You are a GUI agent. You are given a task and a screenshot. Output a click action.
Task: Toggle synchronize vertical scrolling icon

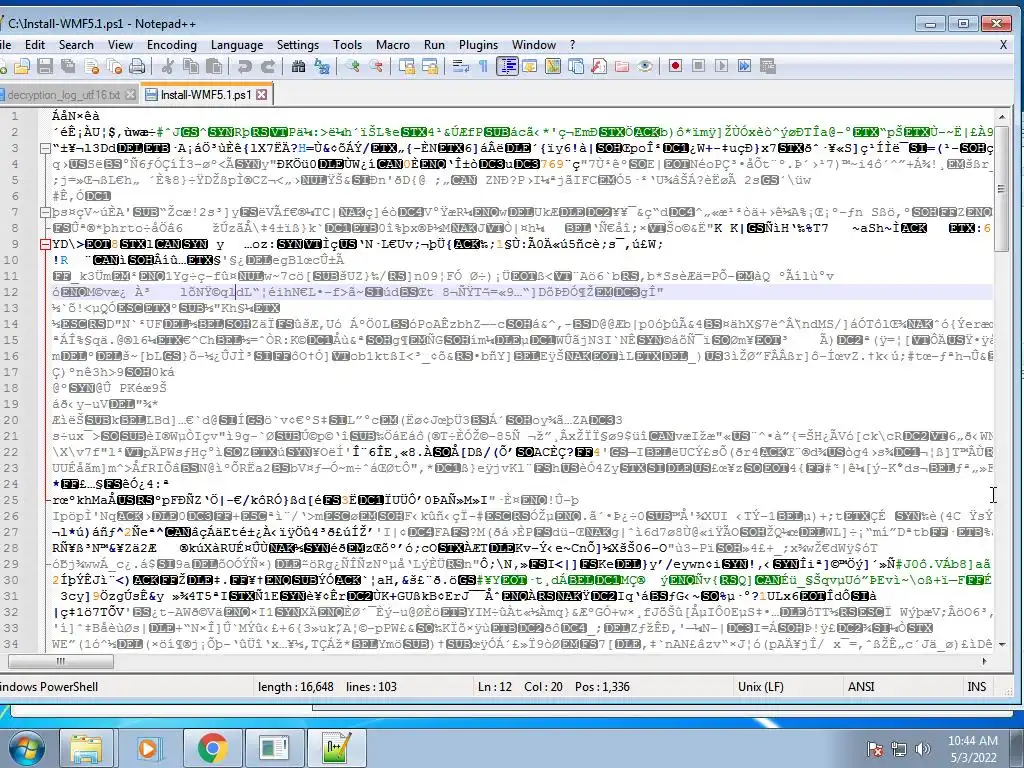(x=407, y=66)
